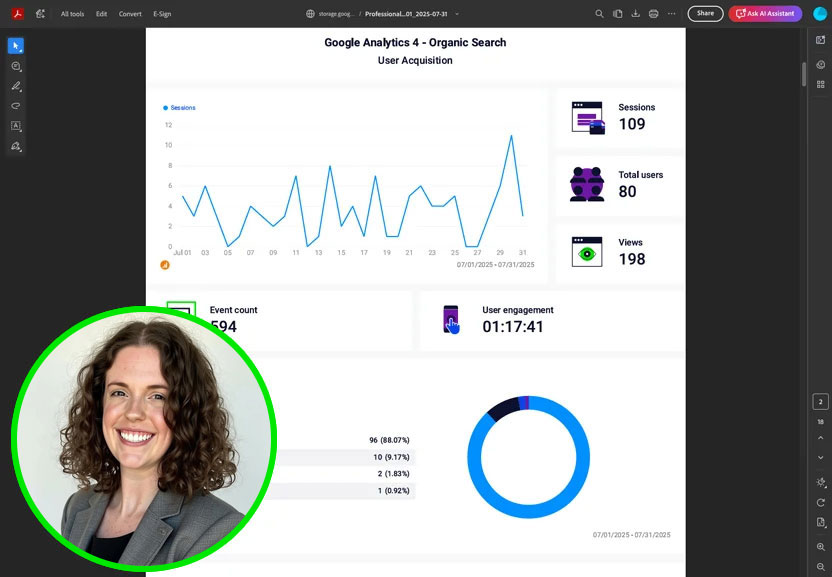The width and height of the screenshot is (832, 577).
Task: Open the AI tools sparkle icon
Action: pyautogui.click(x=40, y=14)
